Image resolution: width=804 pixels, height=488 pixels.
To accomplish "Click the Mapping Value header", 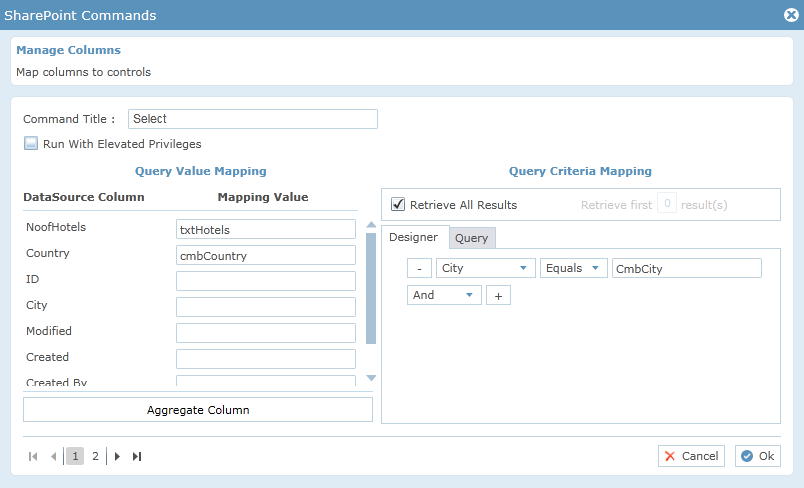I will (263, 197).
